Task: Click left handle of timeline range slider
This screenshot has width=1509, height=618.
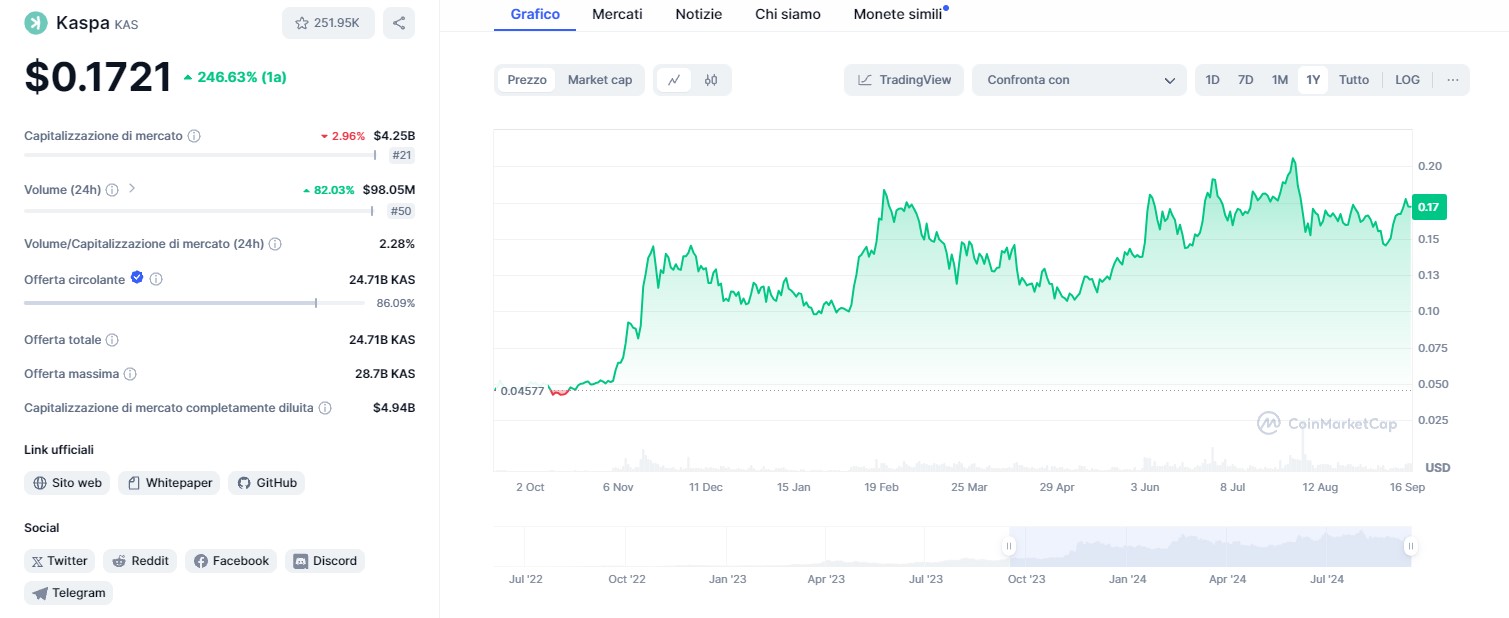Action: coord(1009,546)
